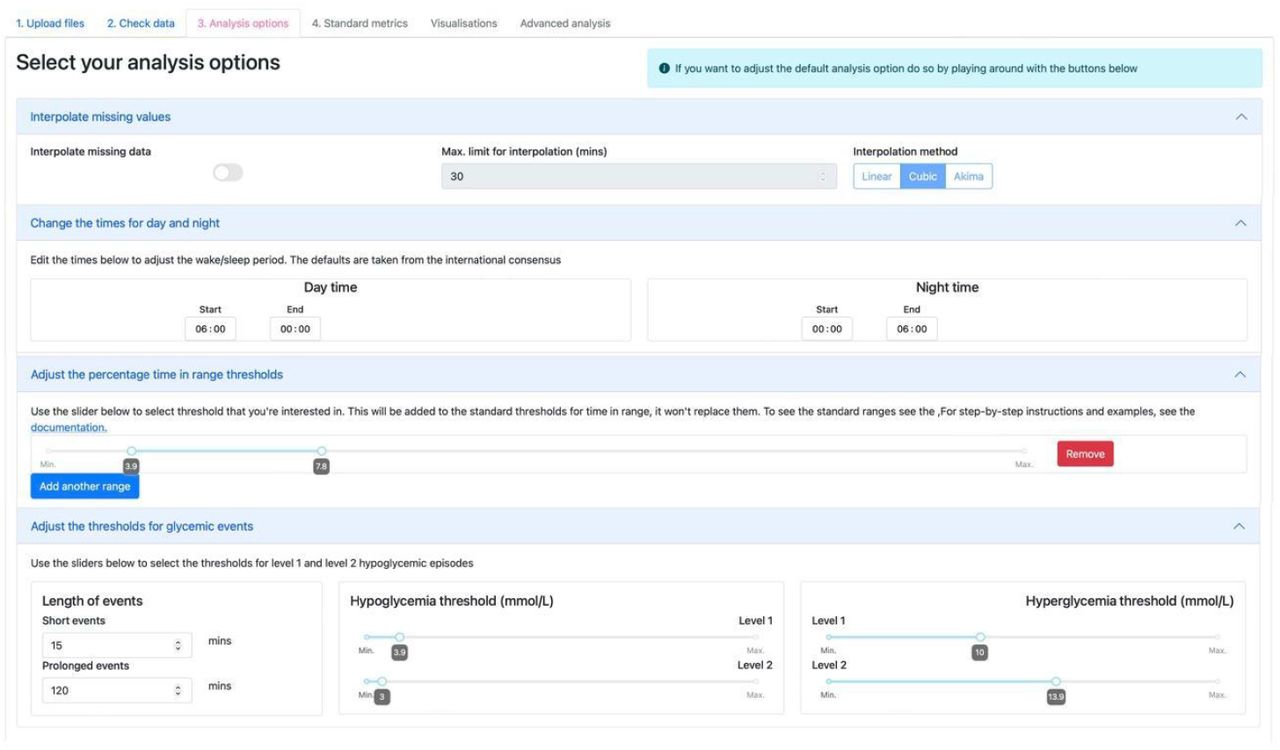Open the Upload files tab
Viewport: 1280px width, 750px height.
click(50, 23)
